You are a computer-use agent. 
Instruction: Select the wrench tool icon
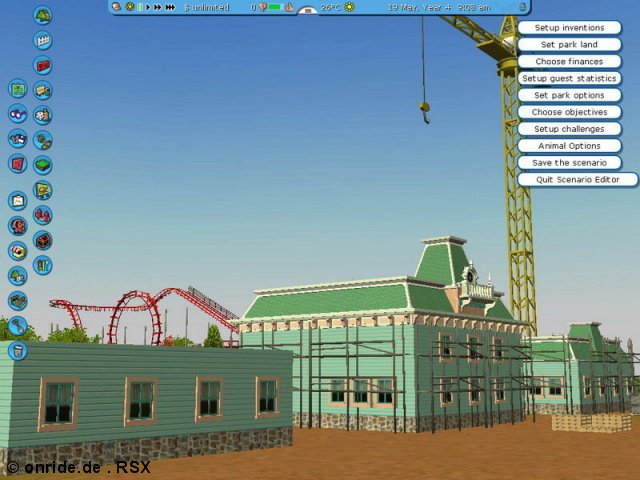(18, 326)
